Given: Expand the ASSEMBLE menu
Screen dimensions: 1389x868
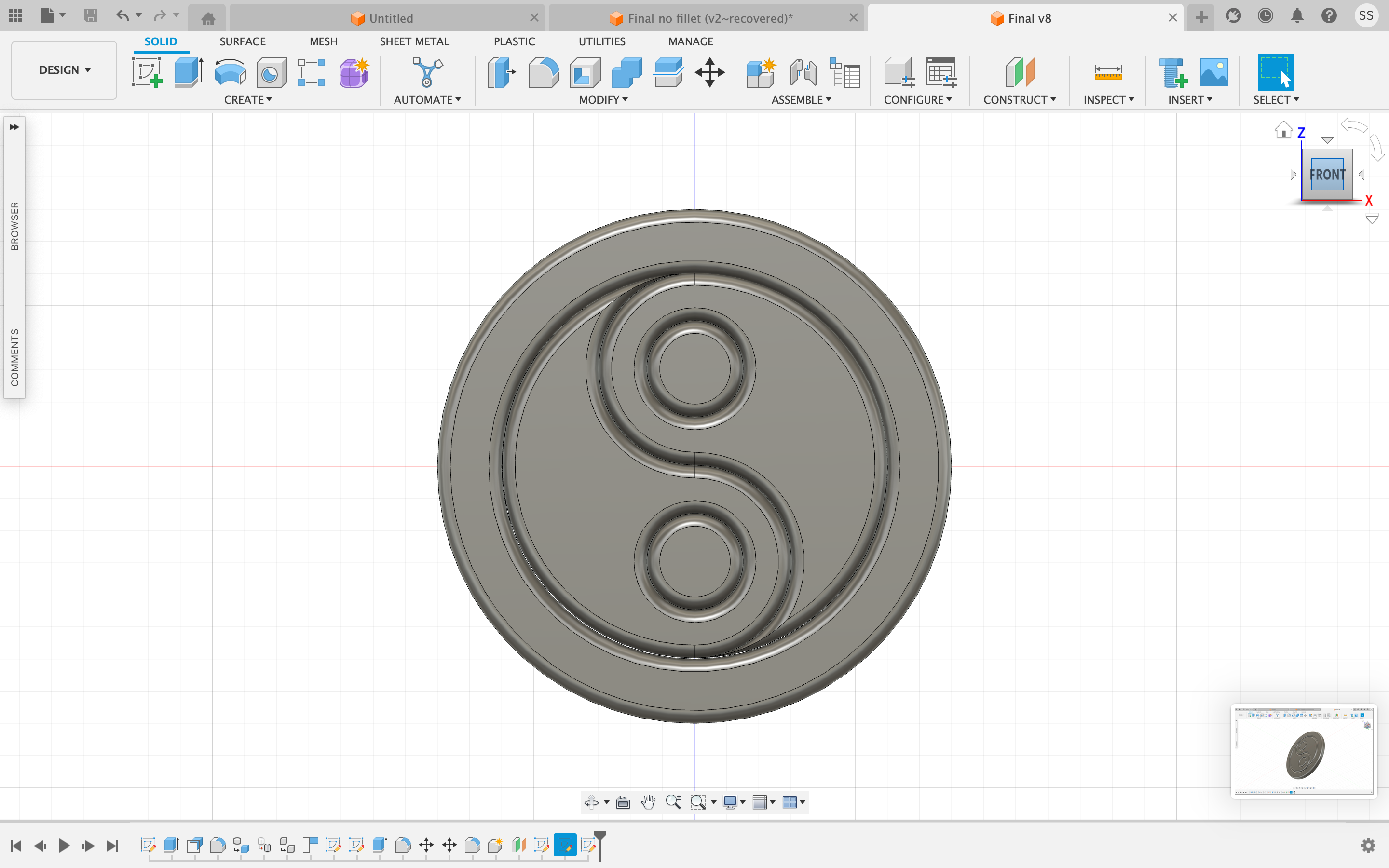Looking at the screenshot, I should [801, 100].
